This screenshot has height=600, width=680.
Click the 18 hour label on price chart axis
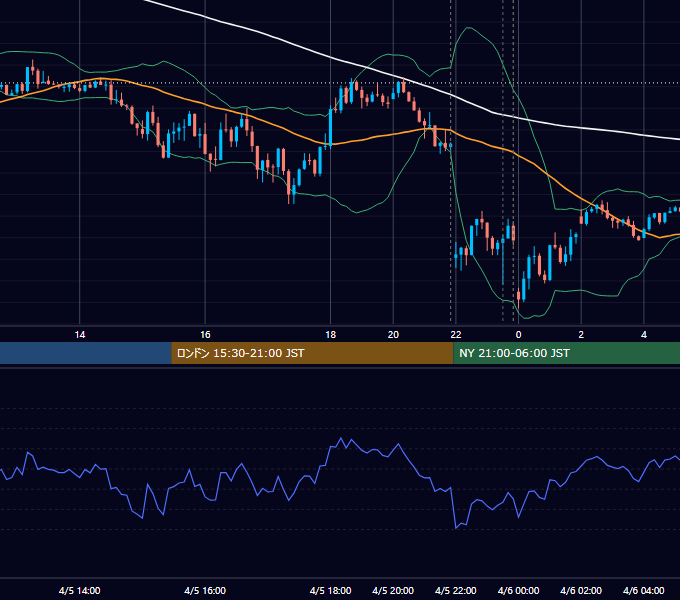330,335
